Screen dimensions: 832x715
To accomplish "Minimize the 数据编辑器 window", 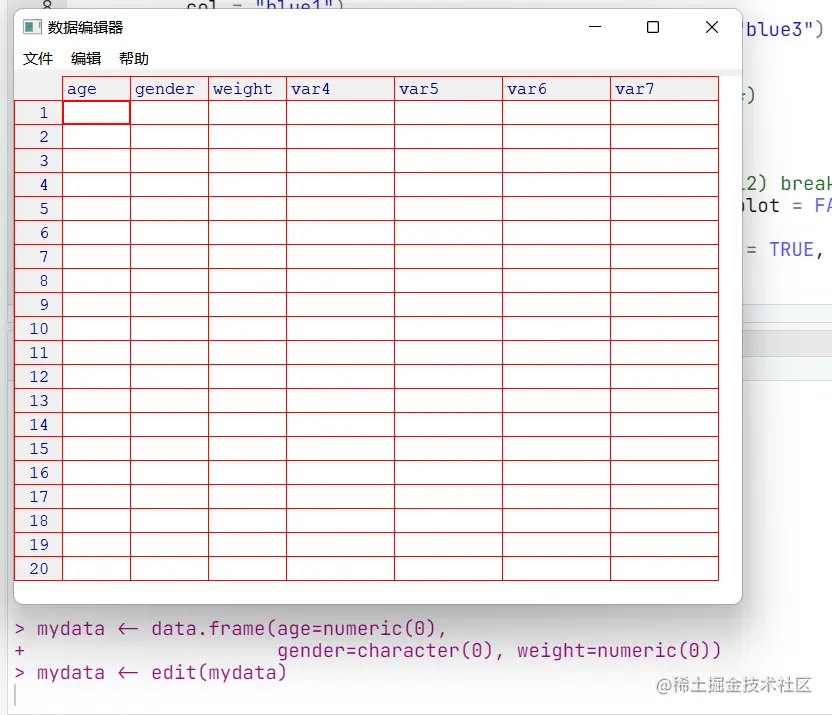I will coord(595,27).
